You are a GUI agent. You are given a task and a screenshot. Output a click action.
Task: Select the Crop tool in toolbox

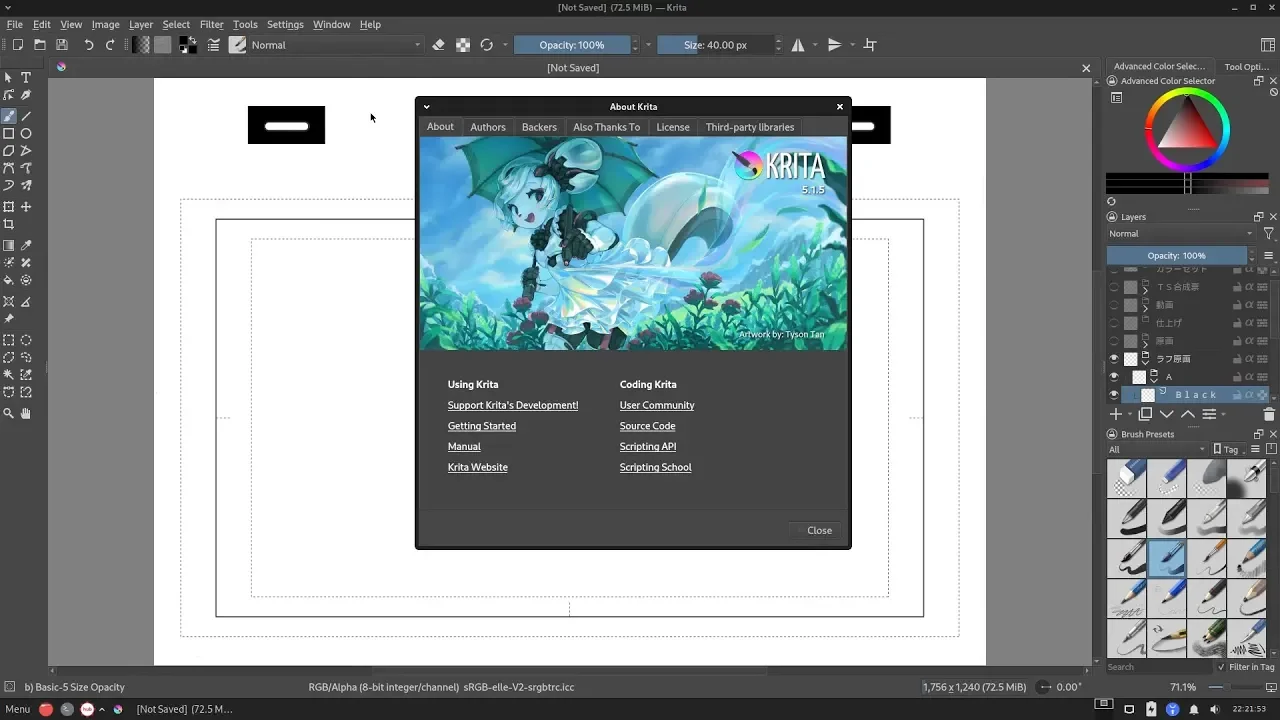coord(9,225)
